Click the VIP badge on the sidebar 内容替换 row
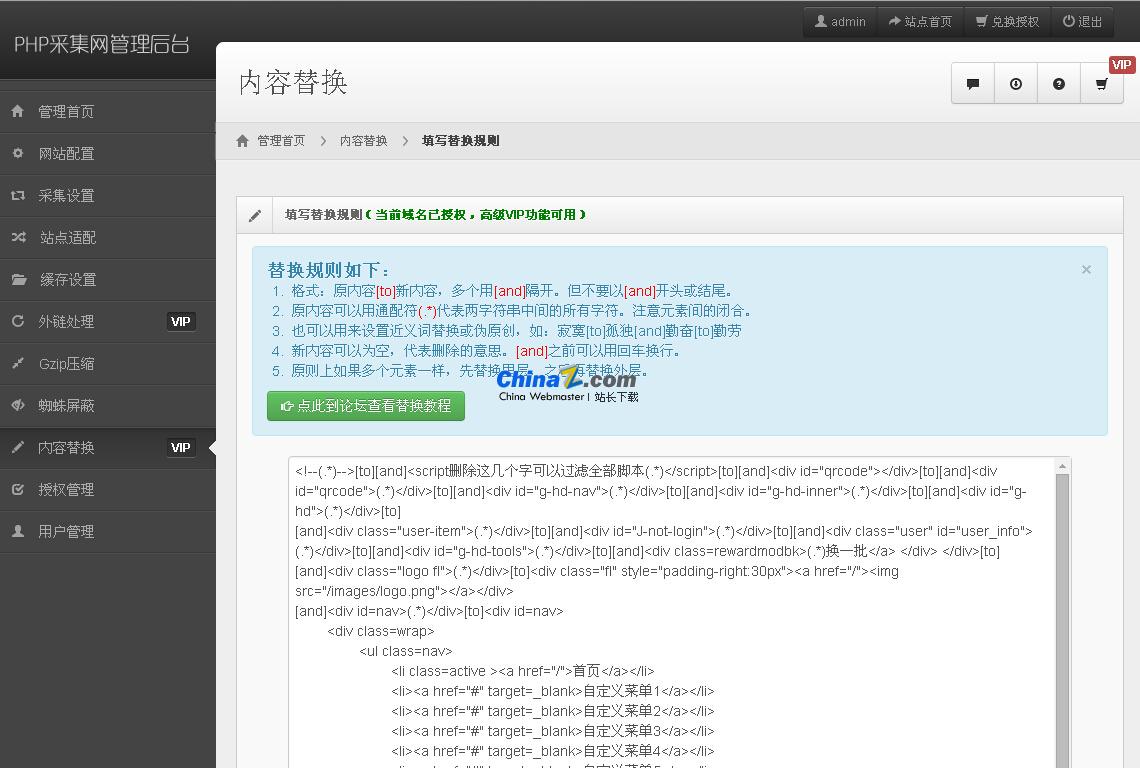1140x768 pixels. (x=180, y=447)
